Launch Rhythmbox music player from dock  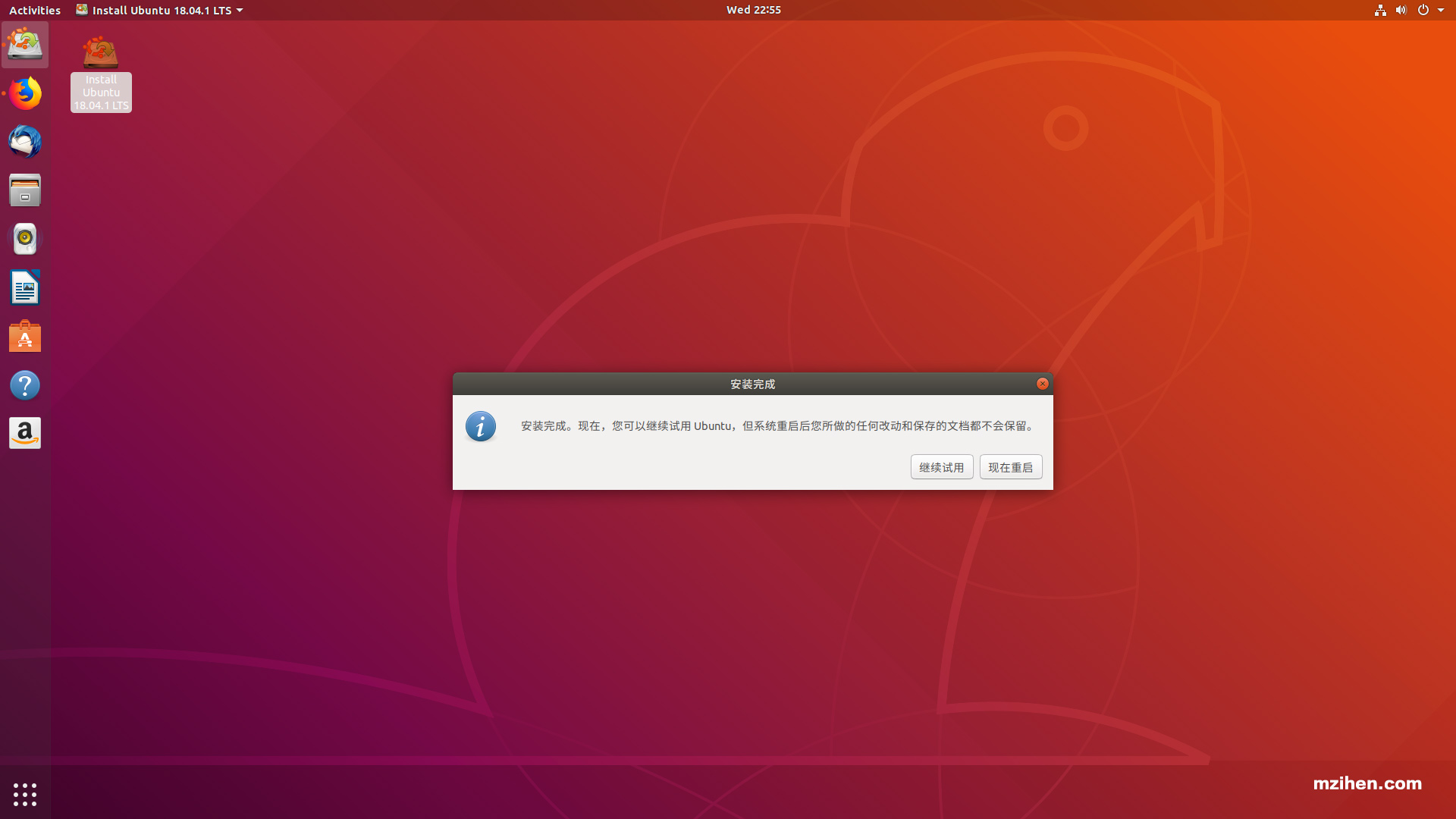pos(25,239)
